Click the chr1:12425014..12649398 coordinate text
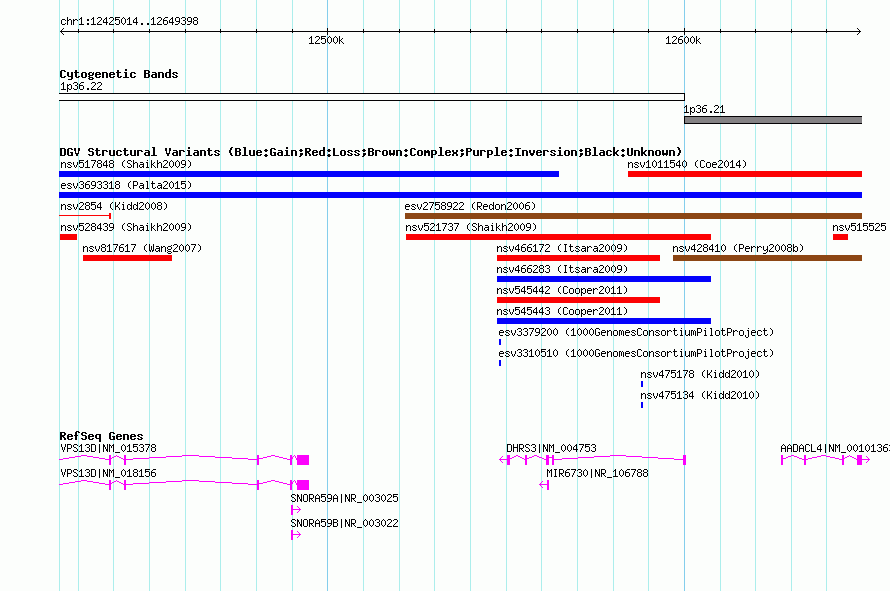This screenshot has height=591, width=890. (129, 21)
